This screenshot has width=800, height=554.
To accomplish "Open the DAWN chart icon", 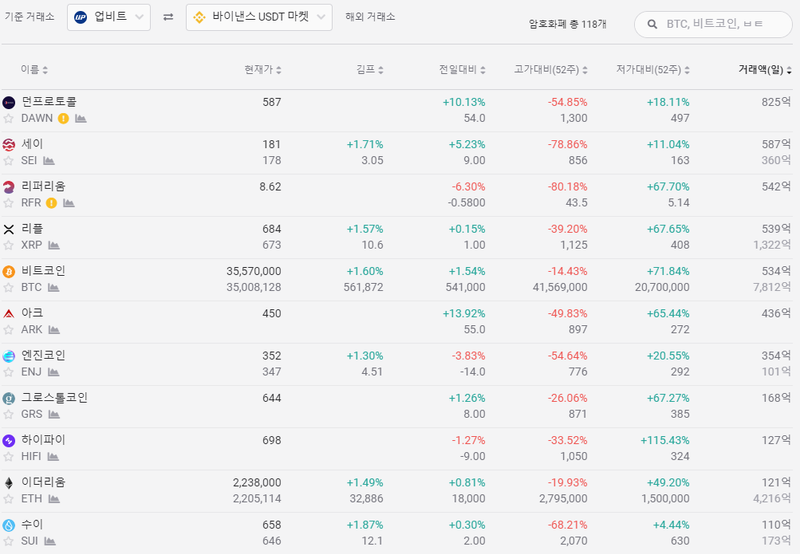I will 81,118.
